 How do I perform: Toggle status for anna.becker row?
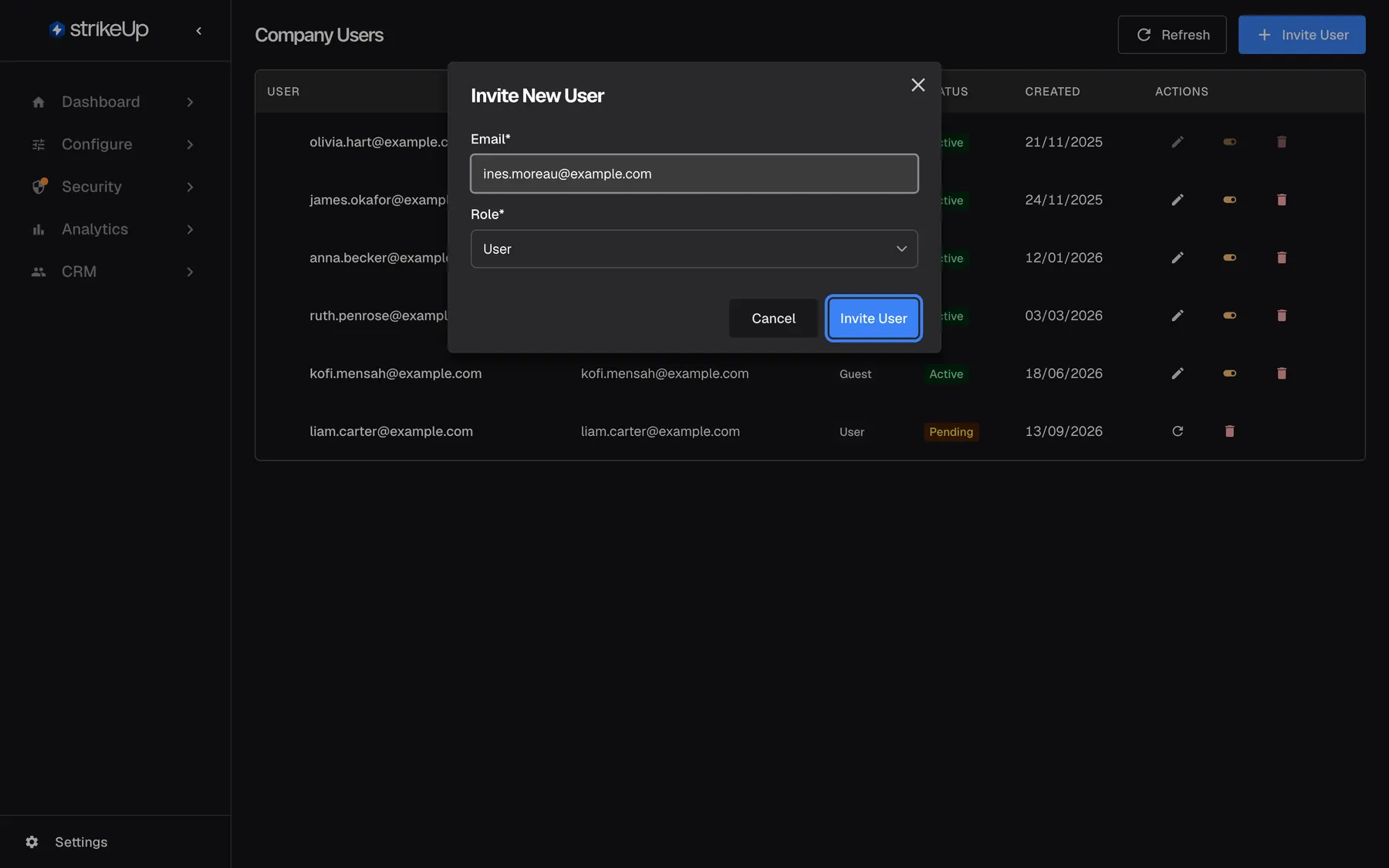(x=1229, y=258)
